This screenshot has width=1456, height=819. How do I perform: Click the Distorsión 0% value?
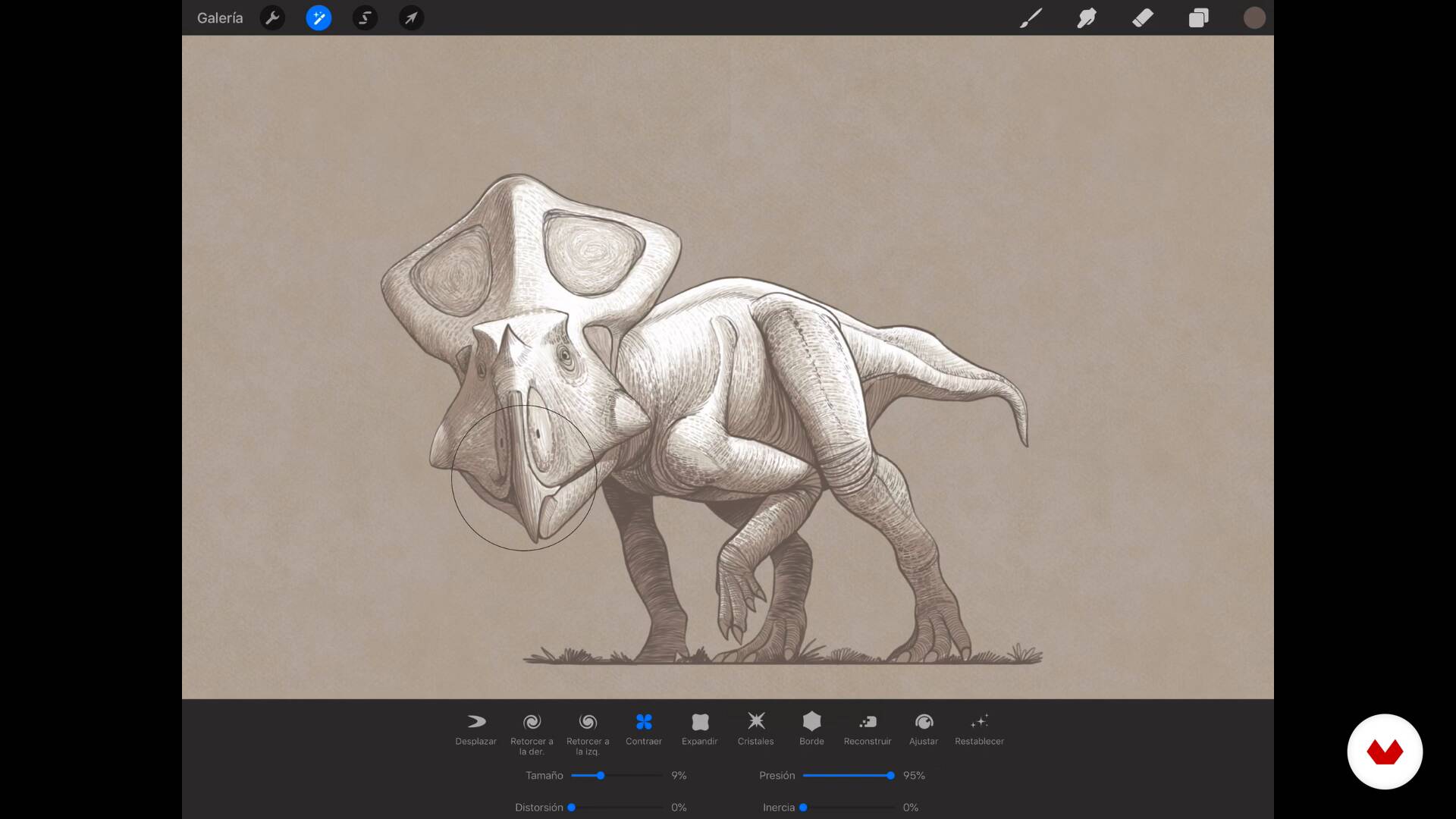pyautogui.click(x=679, y=807)
